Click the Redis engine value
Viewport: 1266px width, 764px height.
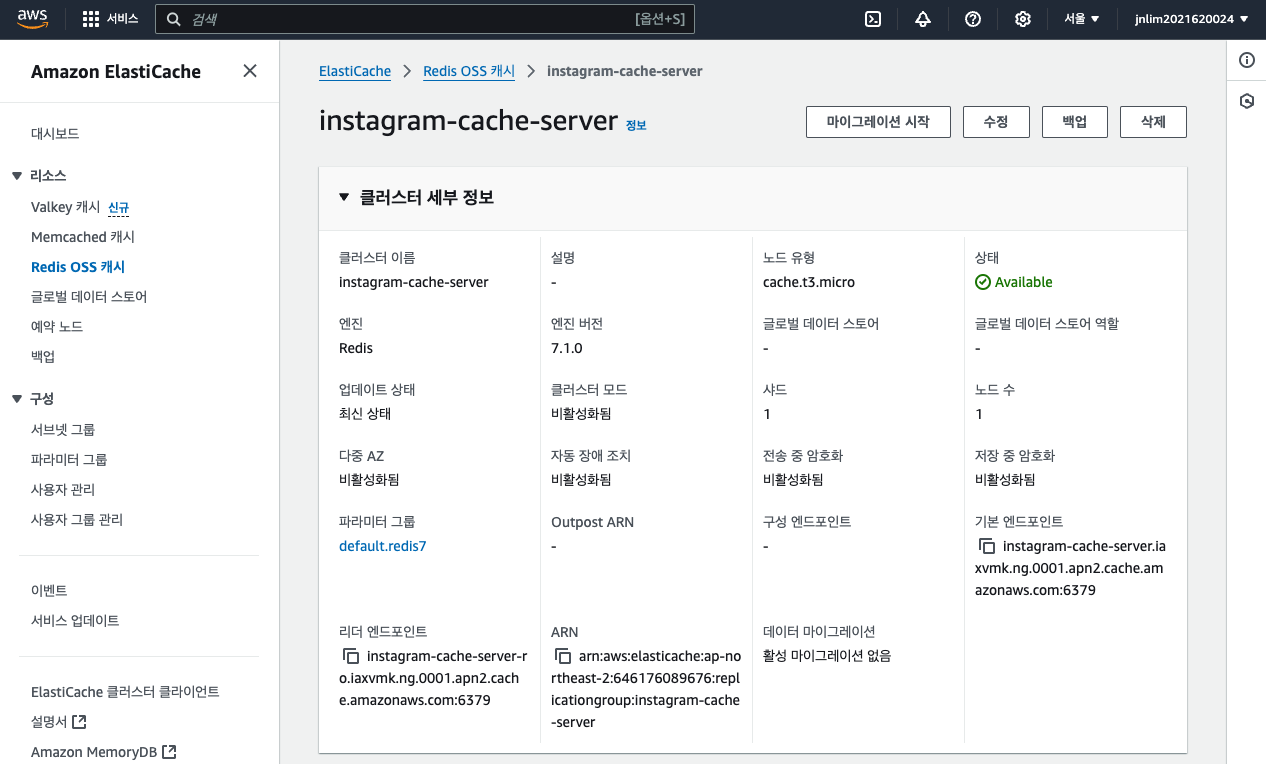click(356, 348)
